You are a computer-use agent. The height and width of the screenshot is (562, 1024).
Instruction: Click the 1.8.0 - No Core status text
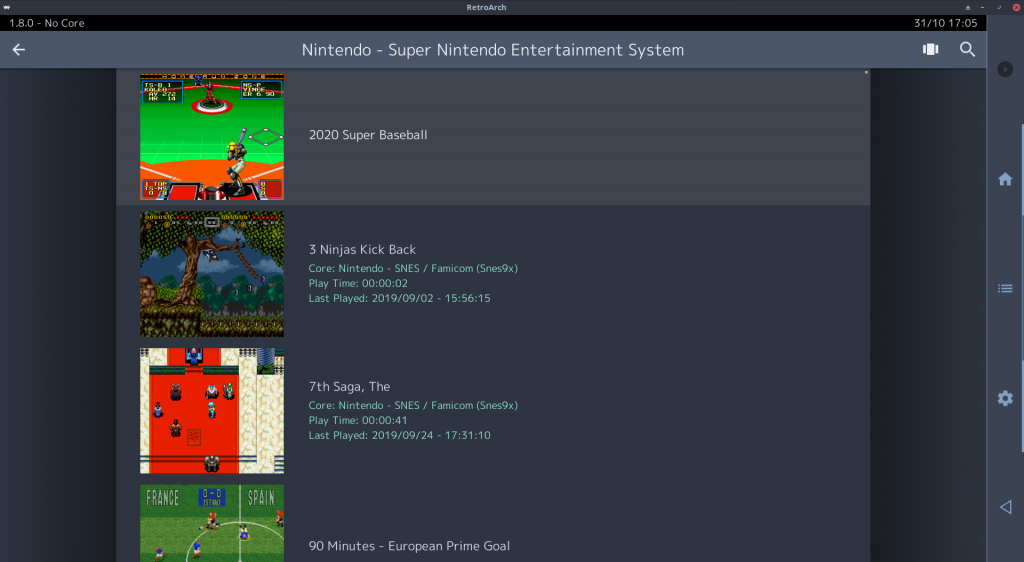pyautogui.click(x=46, y=23)
